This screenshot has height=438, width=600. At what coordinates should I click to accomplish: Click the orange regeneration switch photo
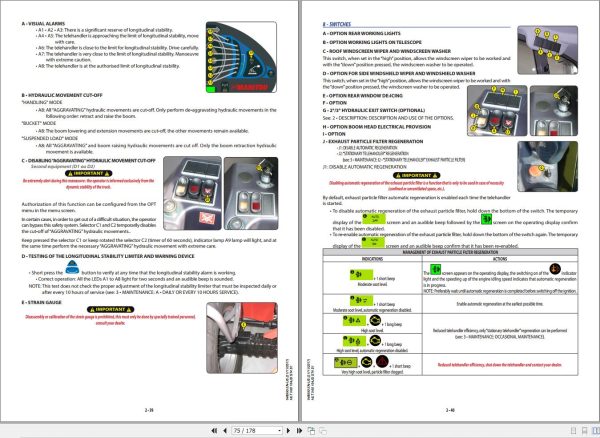click(x=548, y=166)
